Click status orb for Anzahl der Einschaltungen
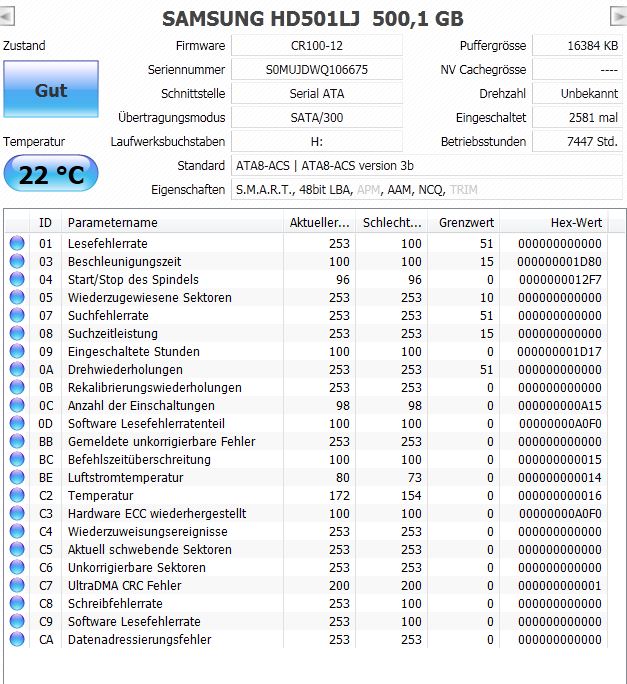The image size is (627, 684). pos(17,405)
